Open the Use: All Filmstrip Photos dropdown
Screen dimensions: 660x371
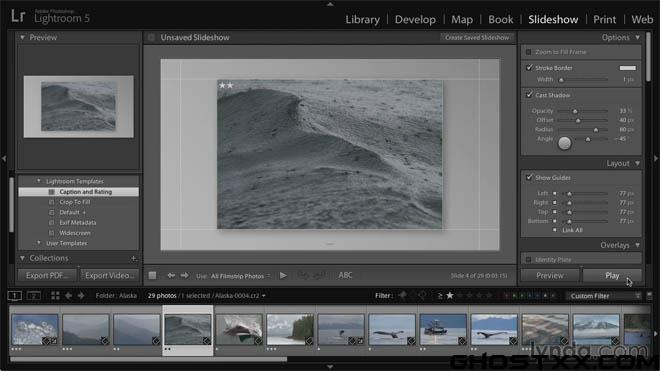tap(240, 276)
